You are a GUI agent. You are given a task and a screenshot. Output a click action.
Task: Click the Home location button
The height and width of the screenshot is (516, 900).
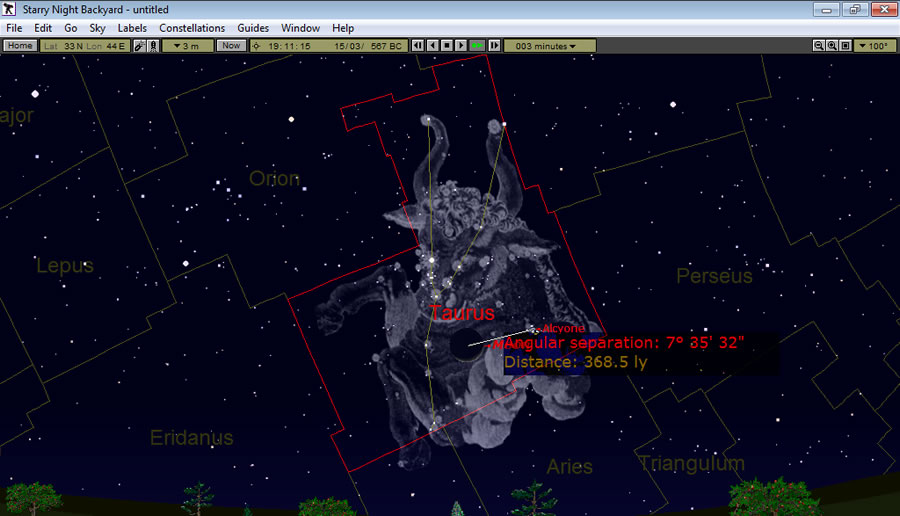pos(20,46)
